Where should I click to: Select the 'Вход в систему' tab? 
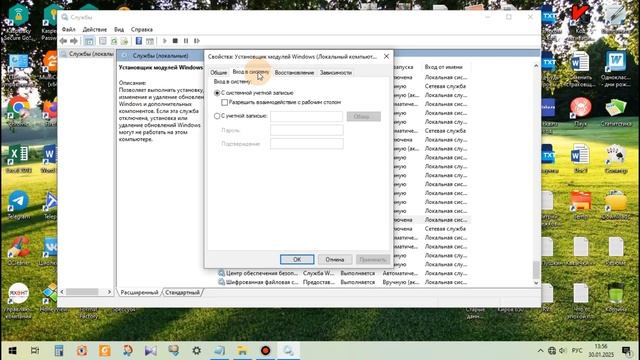pyautogui.click(x=251, y=71)
